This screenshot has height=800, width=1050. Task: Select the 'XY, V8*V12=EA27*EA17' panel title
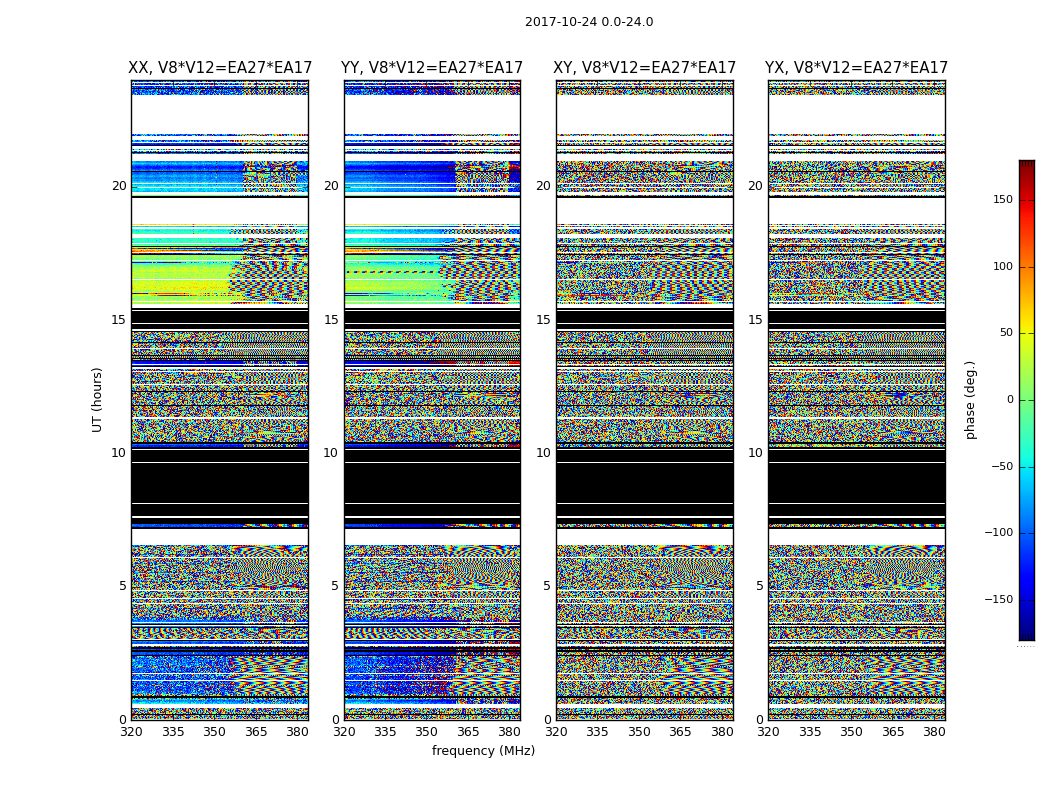(644, 68)
